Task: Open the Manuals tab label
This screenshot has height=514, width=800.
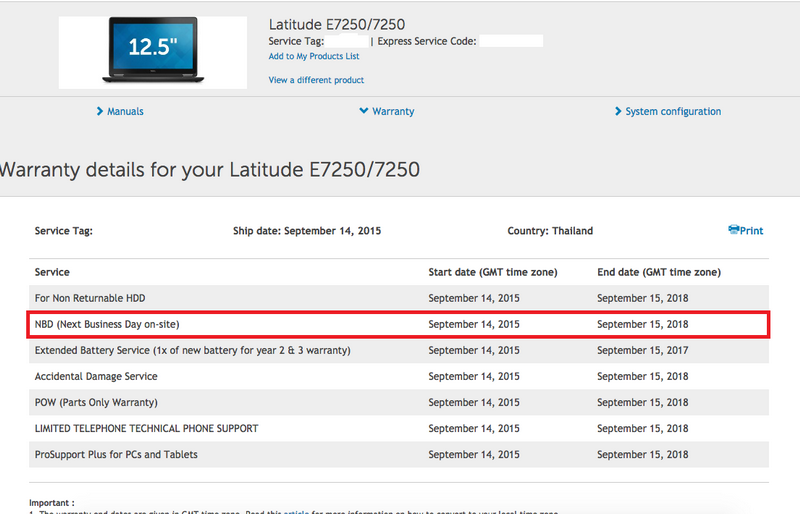Action: (x=125, y=111)
